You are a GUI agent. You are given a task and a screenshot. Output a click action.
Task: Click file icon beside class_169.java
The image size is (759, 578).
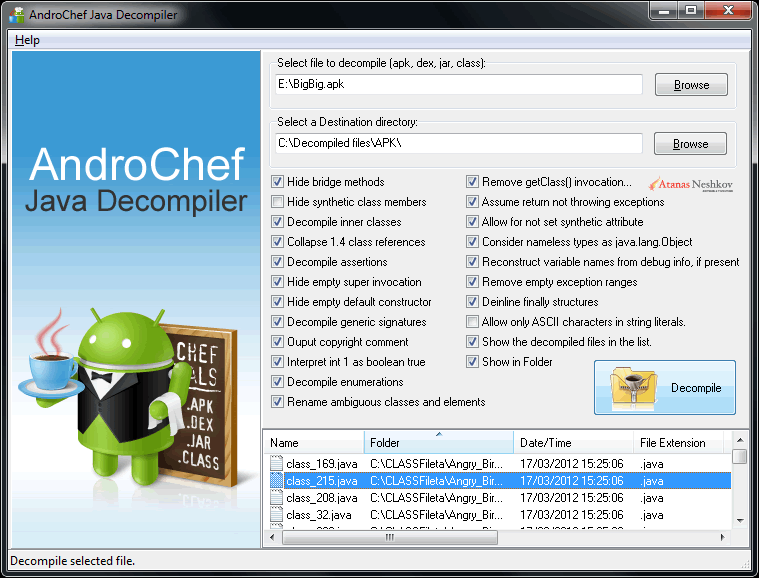(x=276, y=464)
